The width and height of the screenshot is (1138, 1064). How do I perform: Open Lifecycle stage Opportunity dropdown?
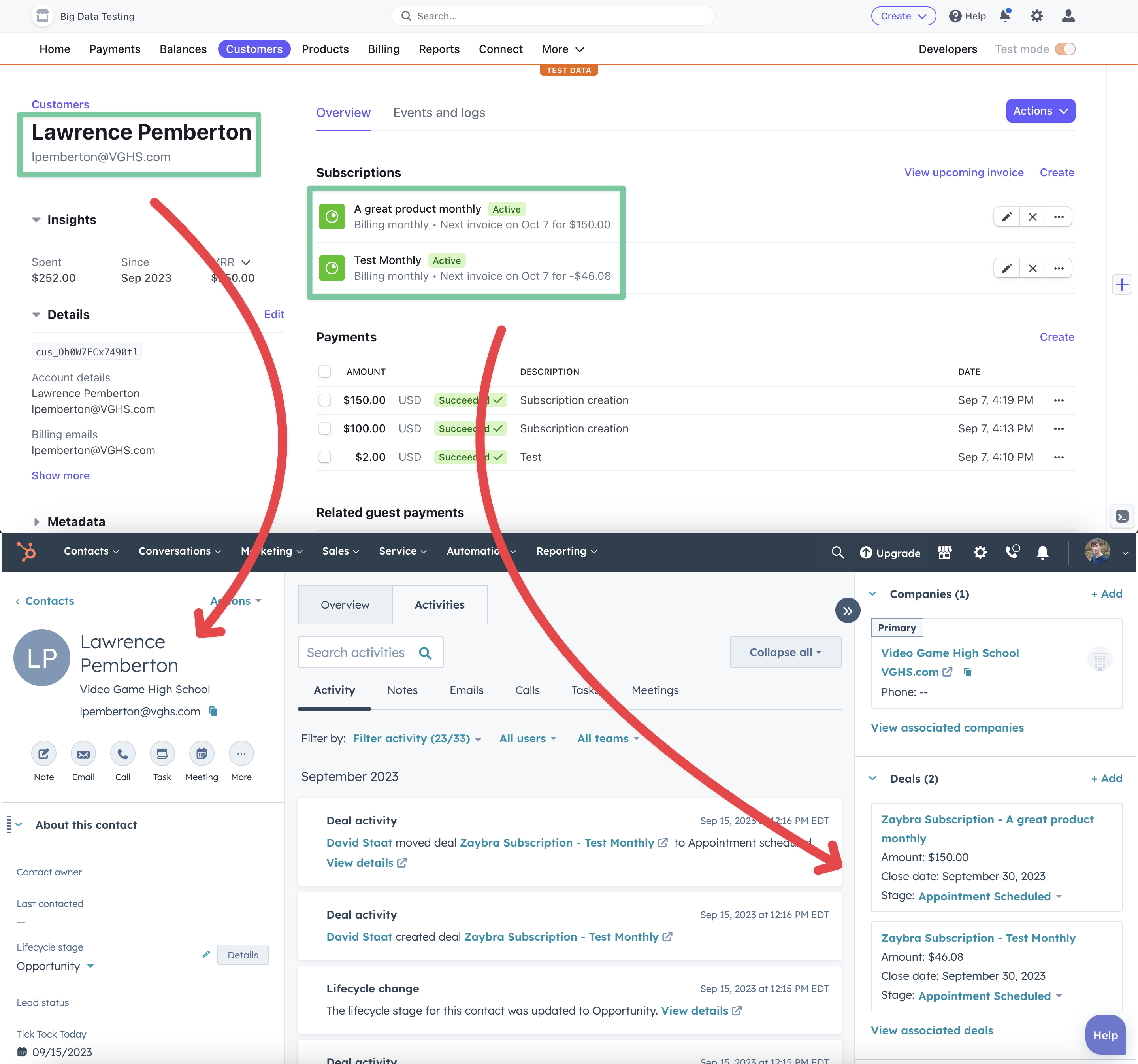(x=55, y=966)
